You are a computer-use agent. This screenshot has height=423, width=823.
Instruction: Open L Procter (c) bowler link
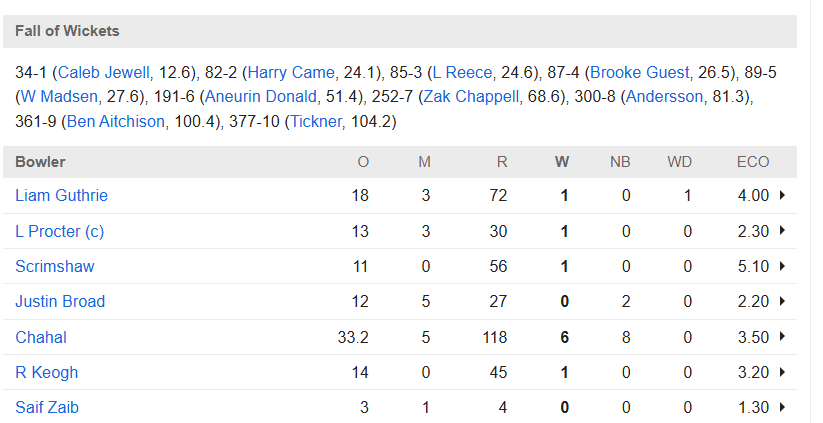(59, 231)
